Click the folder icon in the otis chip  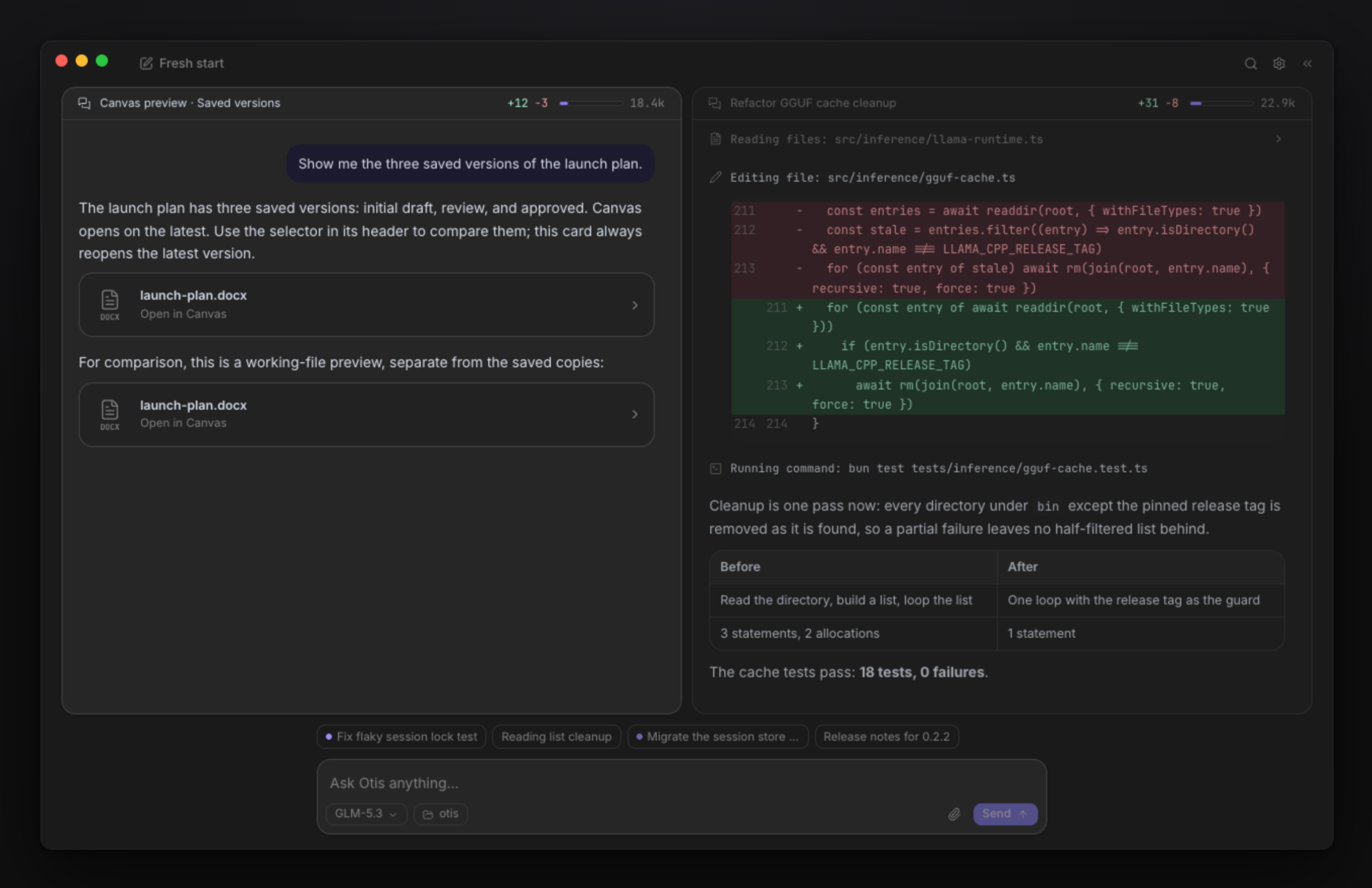coord(428,814)
